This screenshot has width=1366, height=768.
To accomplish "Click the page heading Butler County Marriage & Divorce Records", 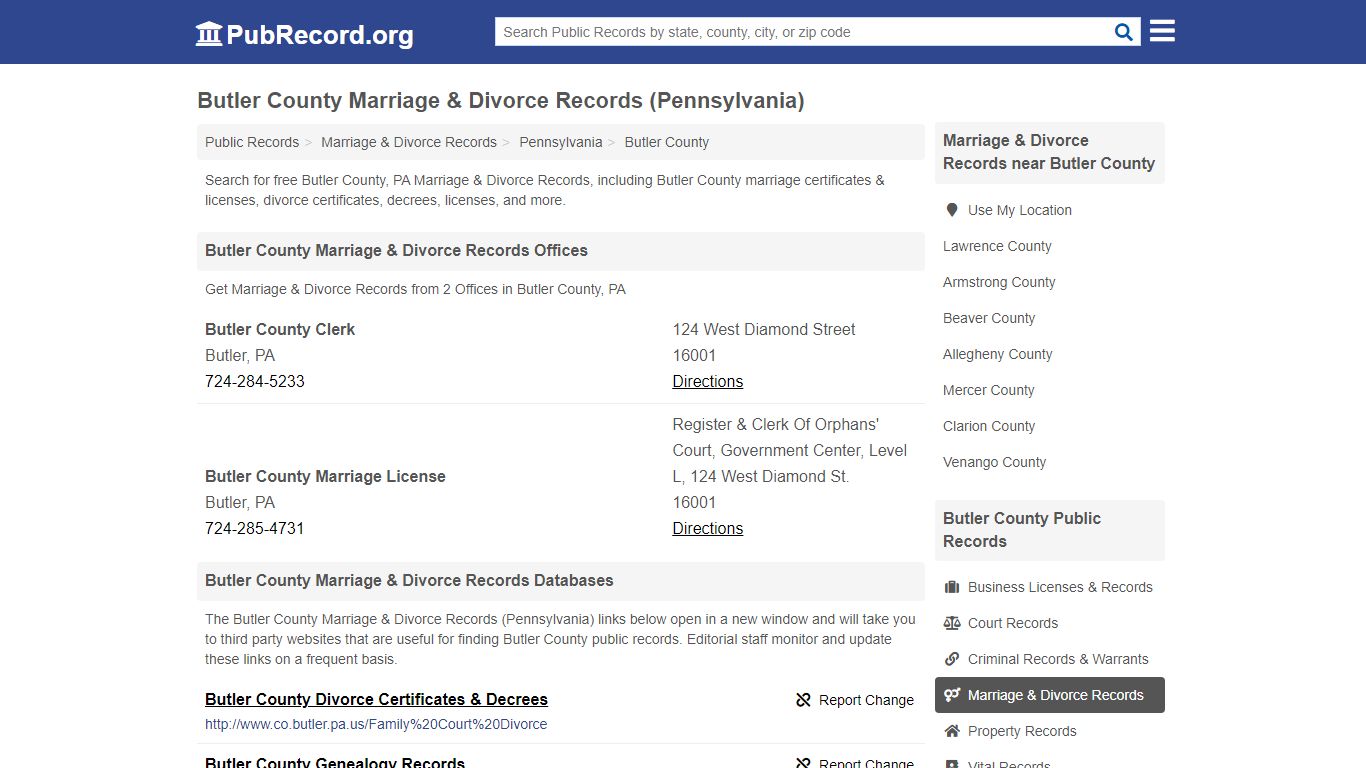I will 501,100.
